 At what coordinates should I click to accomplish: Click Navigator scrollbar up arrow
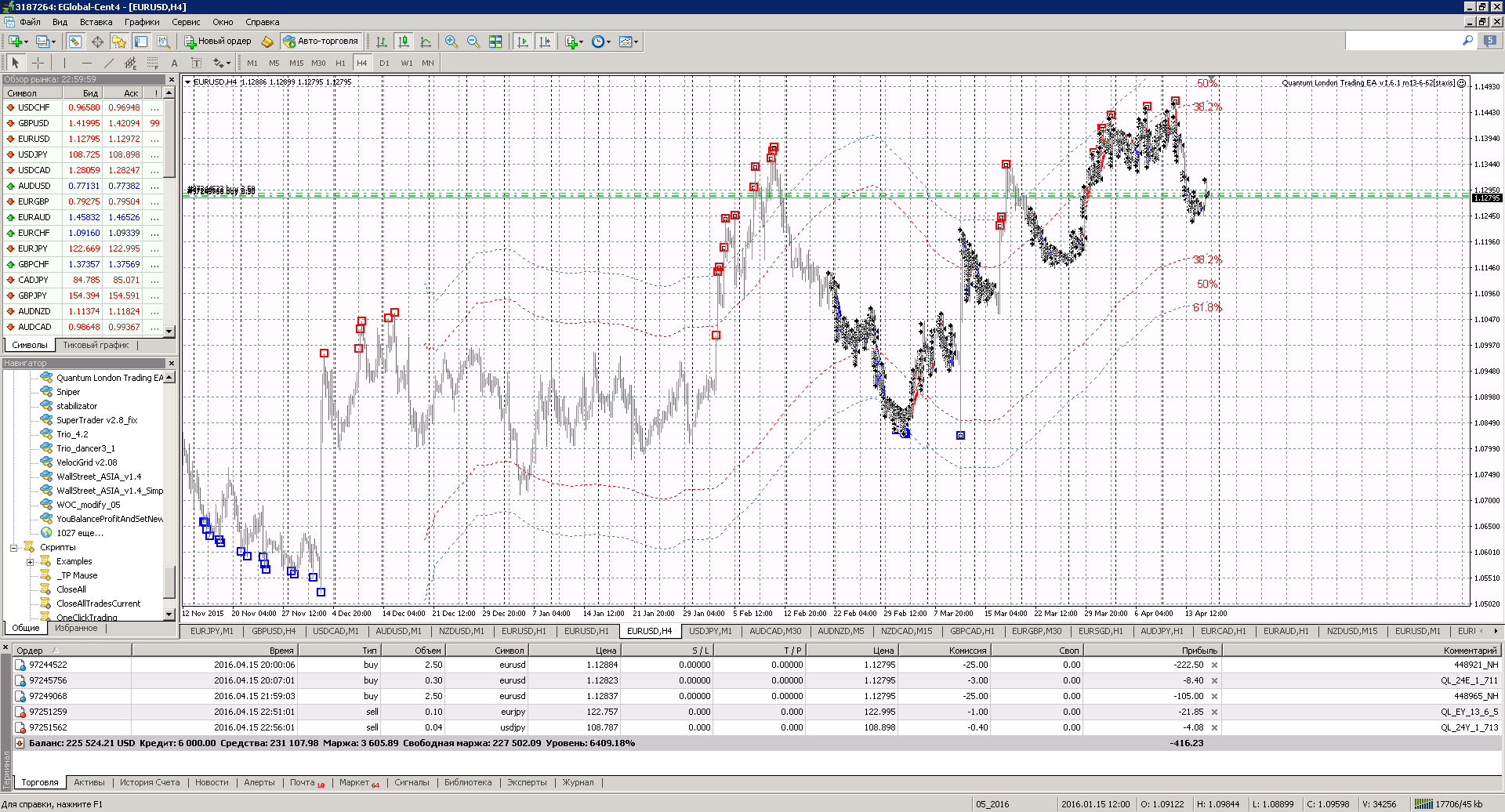(169, 378)
